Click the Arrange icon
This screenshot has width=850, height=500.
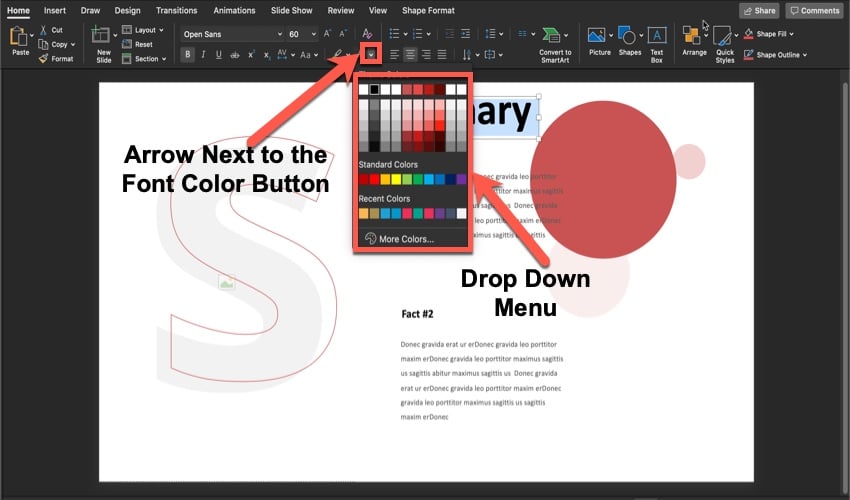pos(692,36)
